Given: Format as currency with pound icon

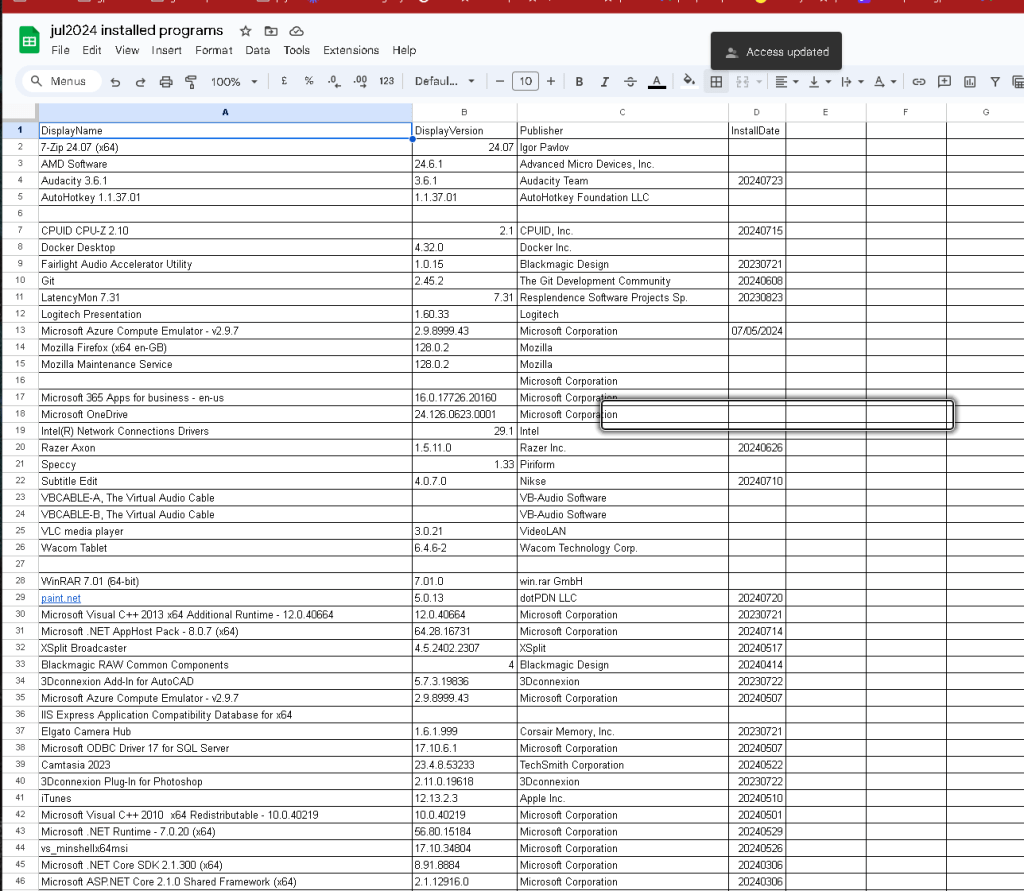Looking at the screenshot, I should click(x=284, y=81).
